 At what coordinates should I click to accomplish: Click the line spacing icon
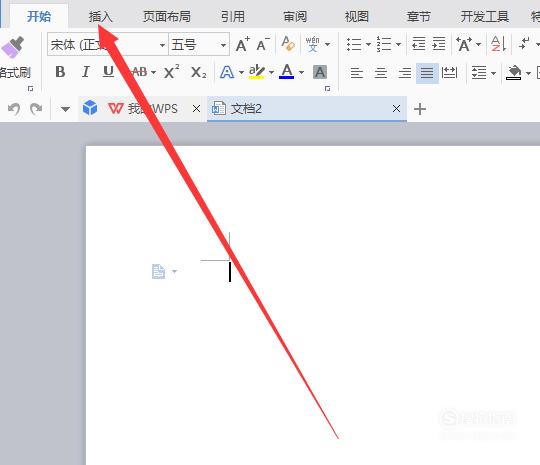coord(479,73)
